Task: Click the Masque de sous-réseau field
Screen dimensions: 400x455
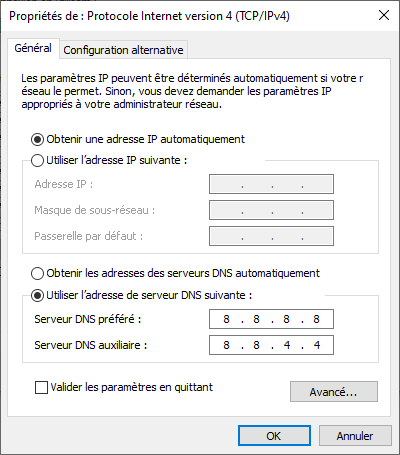Action: coord(271,210)
